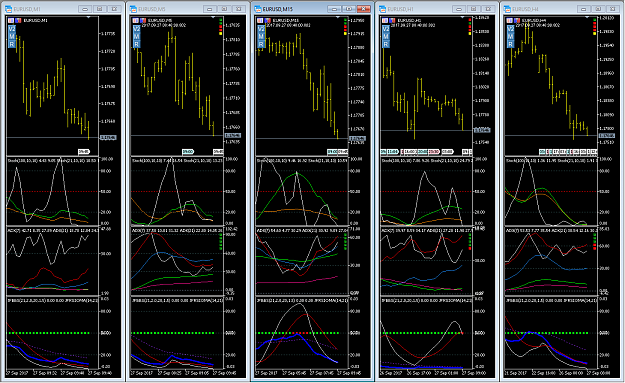
Task: Click the yellow signal dot in M15 chart
Action: coord(345,33)
